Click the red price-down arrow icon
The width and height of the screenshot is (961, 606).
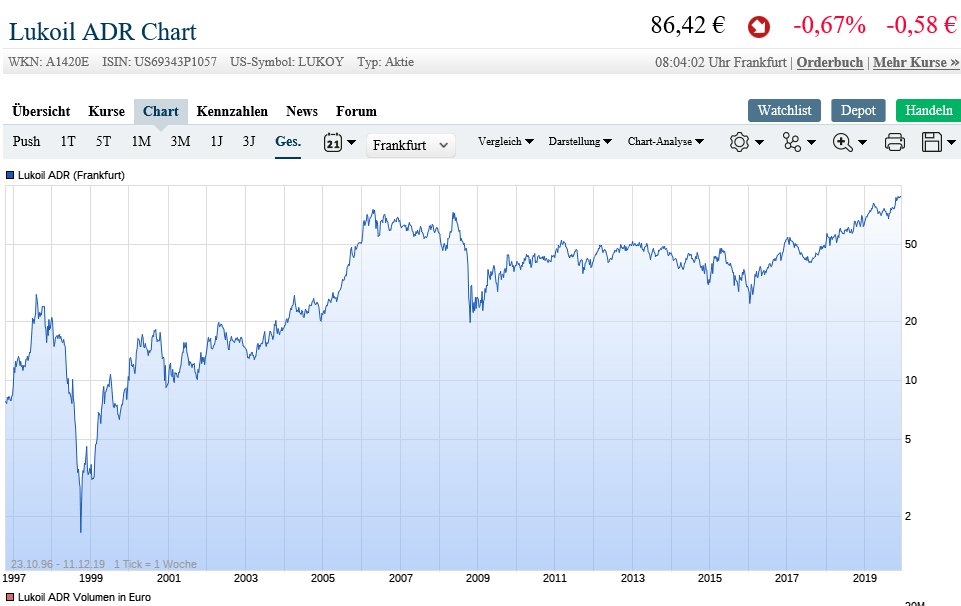(758, 27)
